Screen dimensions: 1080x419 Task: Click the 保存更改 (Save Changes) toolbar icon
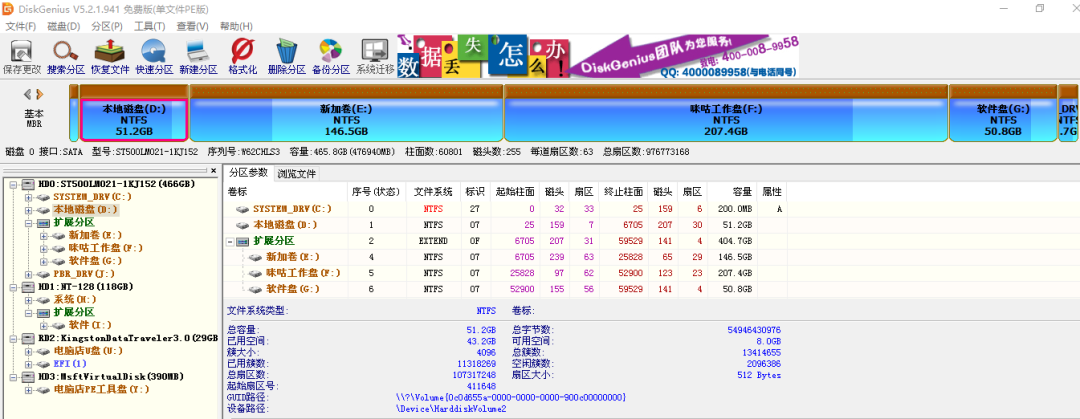coord(21,52)
